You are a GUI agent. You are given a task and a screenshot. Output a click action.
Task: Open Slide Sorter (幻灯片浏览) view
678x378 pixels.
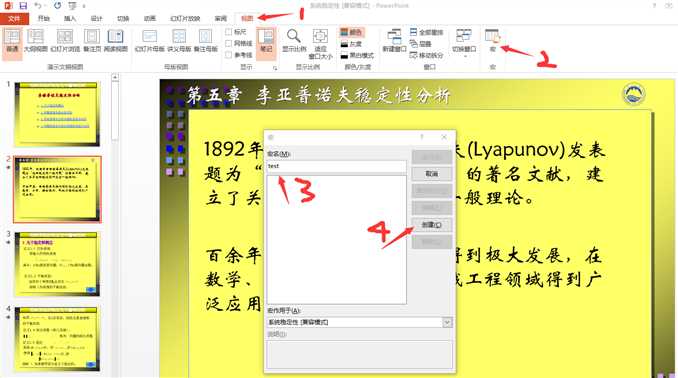(65, 42)
